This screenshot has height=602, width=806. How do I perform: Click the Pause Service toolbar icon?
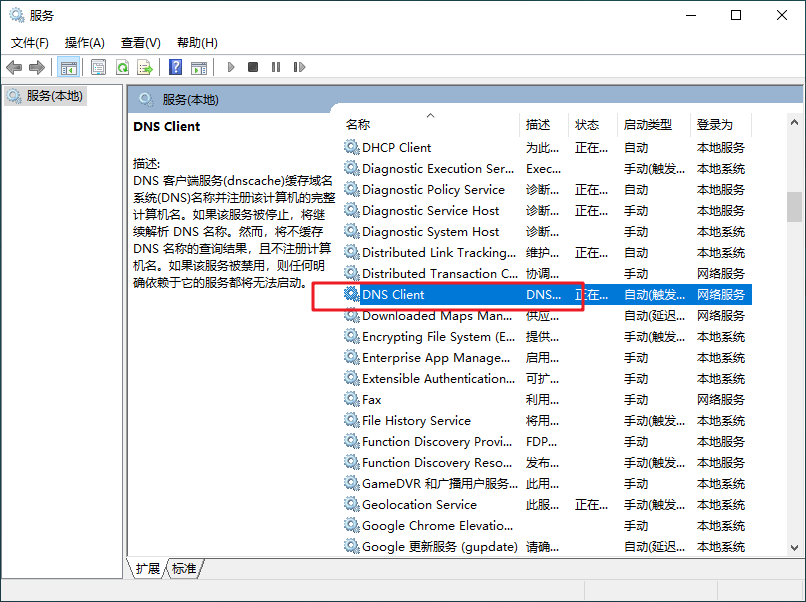pos(276,67)
